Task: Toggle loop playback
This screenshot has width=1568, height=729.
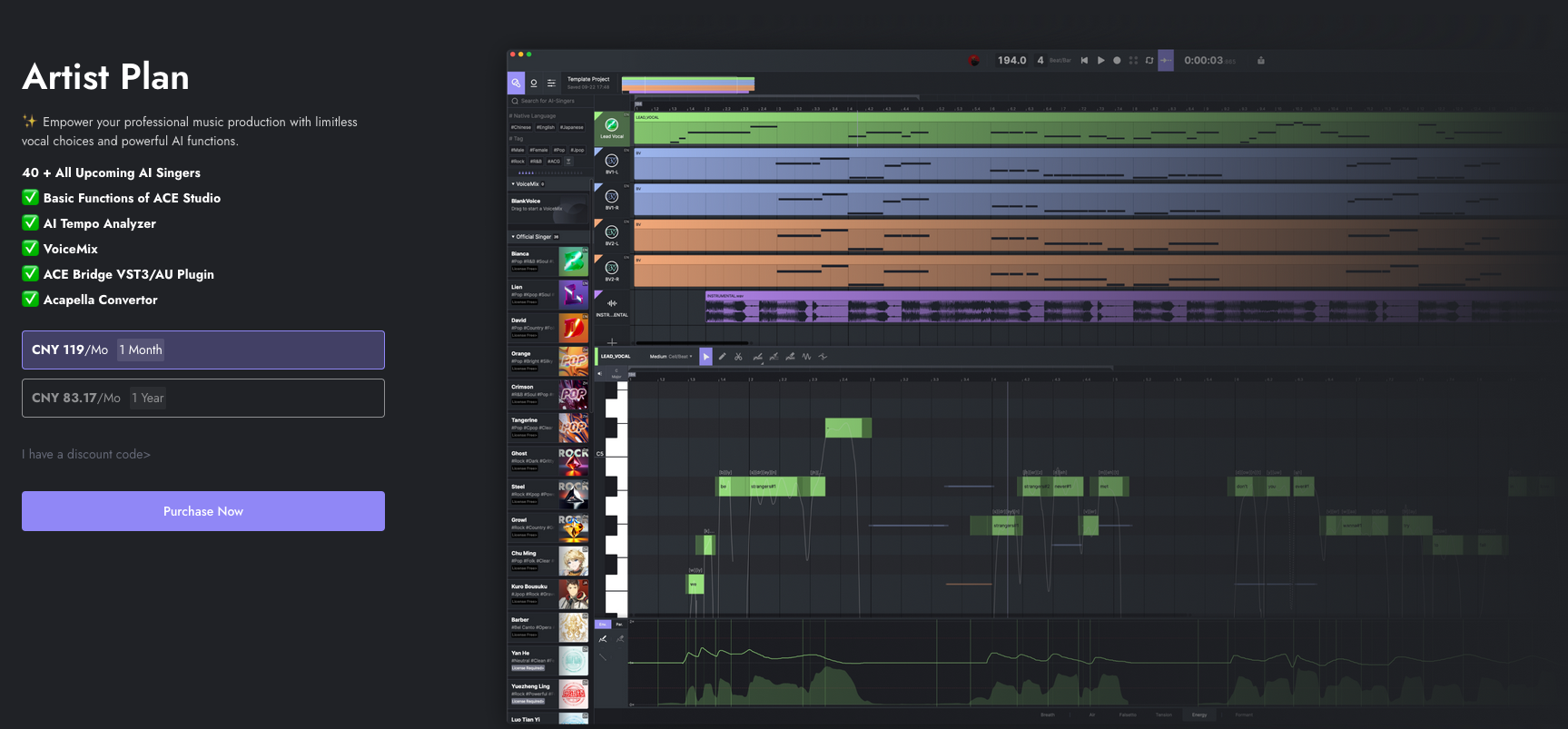Action: pos(1149,61)
